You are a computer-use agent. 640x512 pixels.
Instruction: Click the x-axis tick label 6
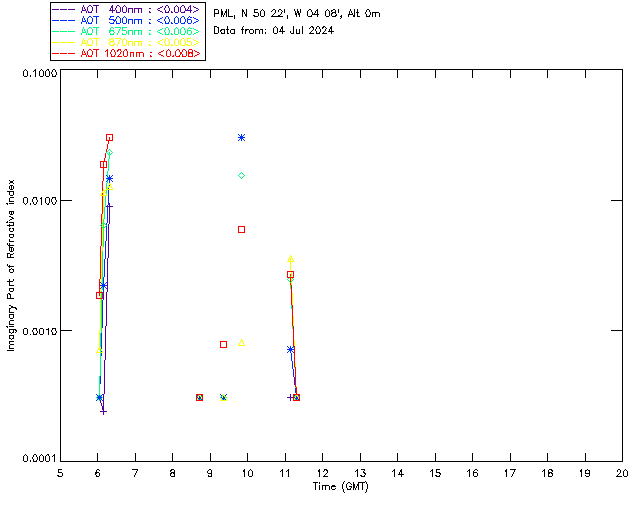coord(98,473)
